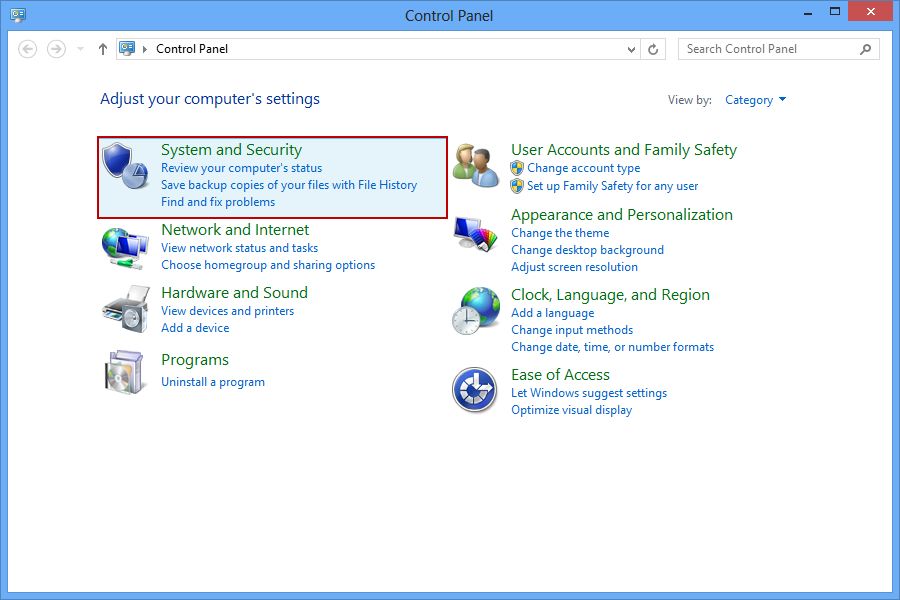
Task: Click the Change the theme link
Action: 560,233
